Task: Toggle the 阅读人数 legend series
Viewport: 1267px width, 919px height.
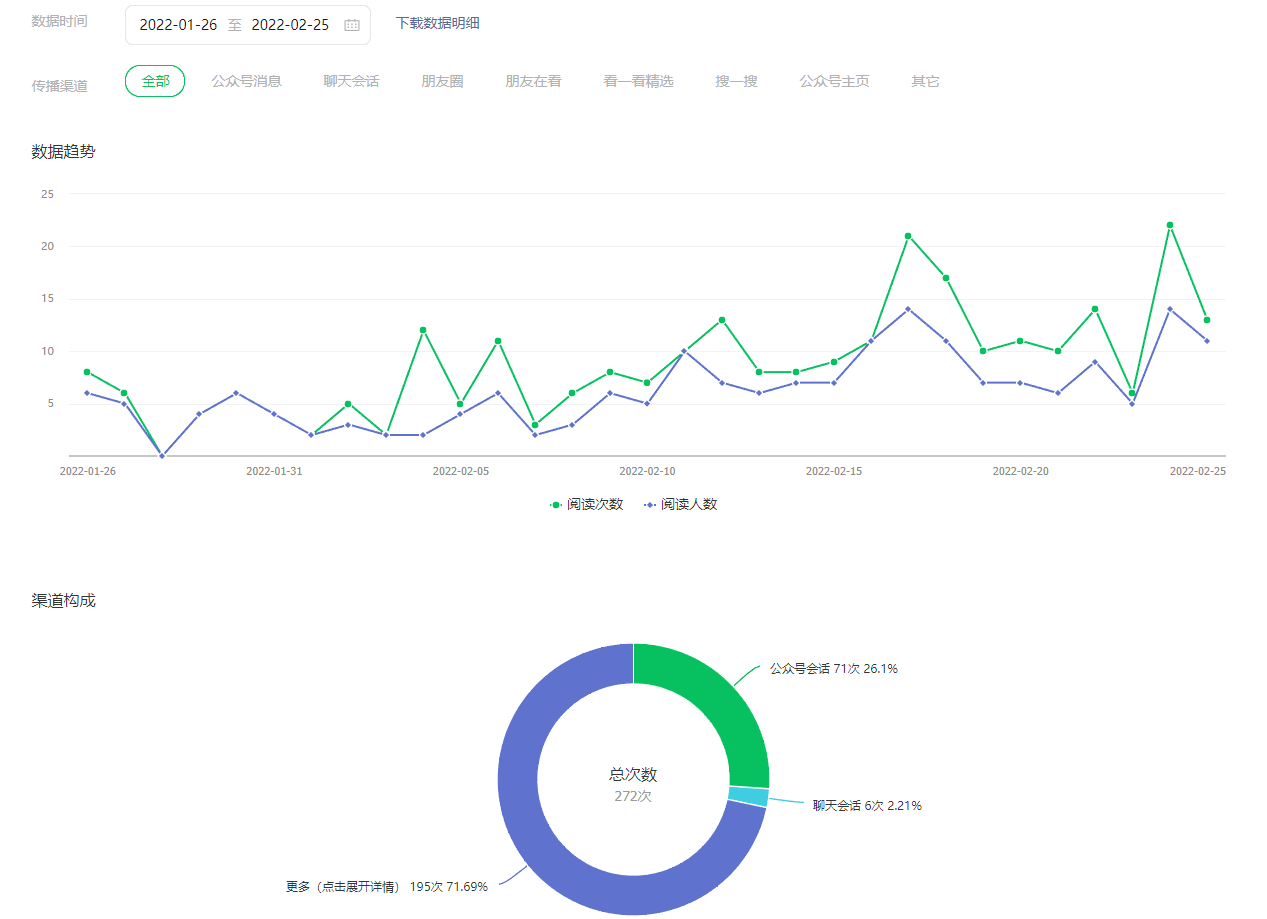Action: (x=681, y=504)
